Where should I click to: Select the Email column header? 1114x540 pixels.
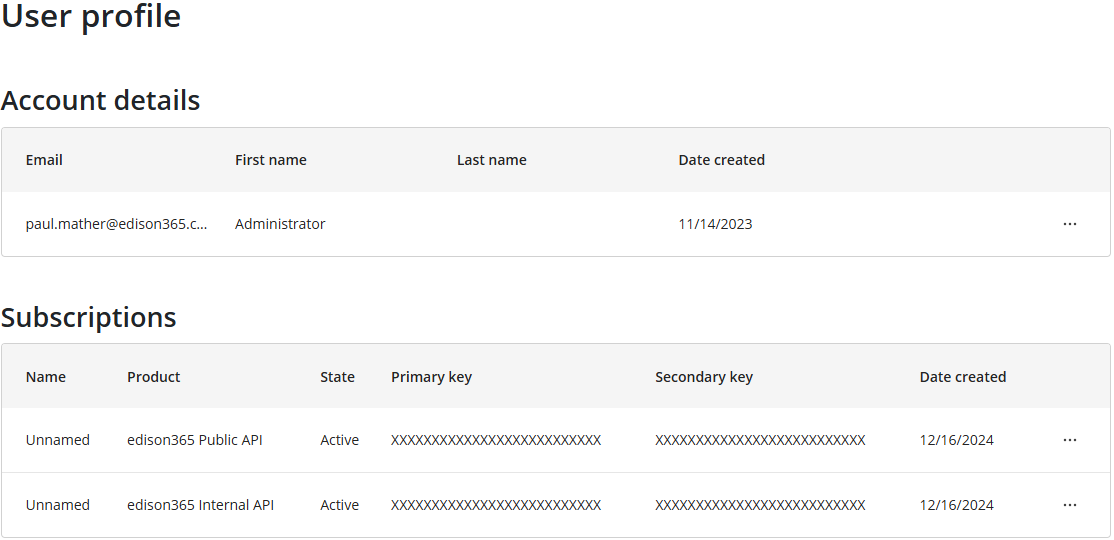point(44,160)
